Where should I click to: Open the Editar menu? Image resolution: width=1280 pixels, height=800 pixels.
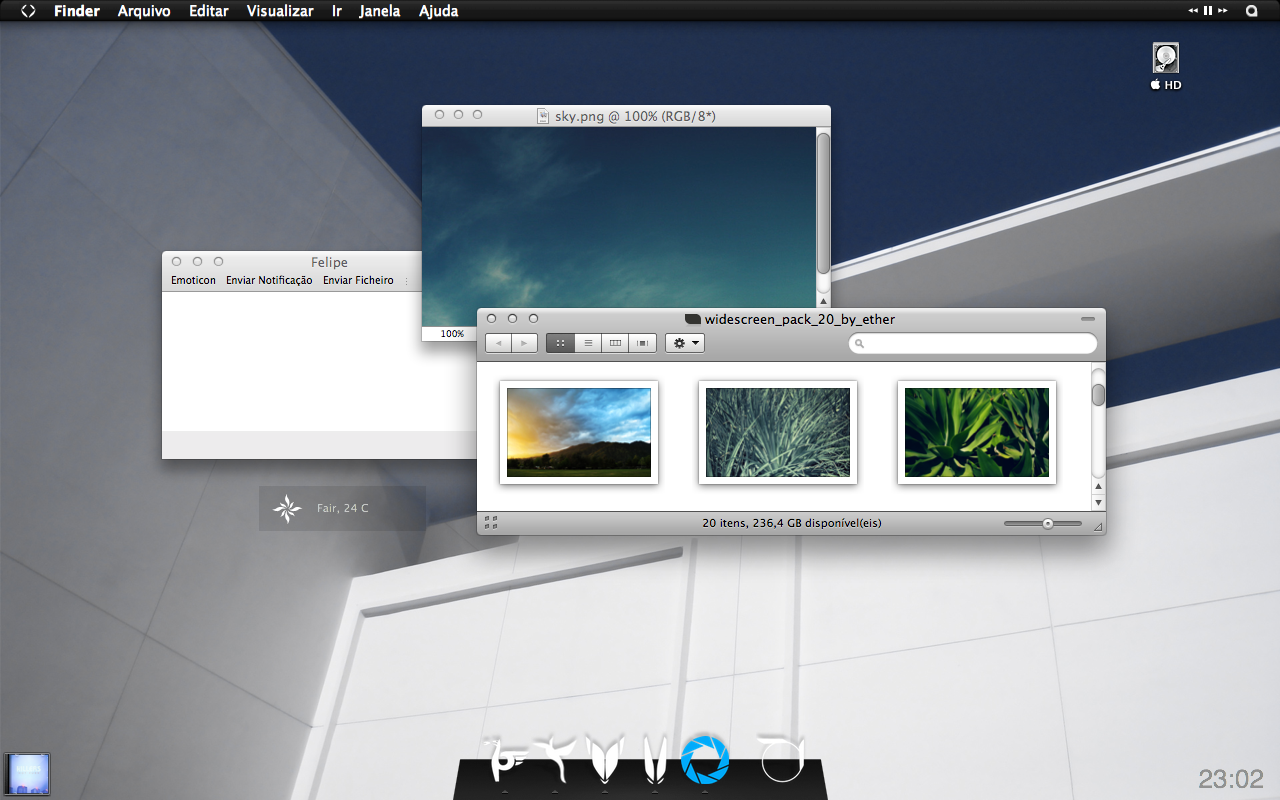point(209,11)
